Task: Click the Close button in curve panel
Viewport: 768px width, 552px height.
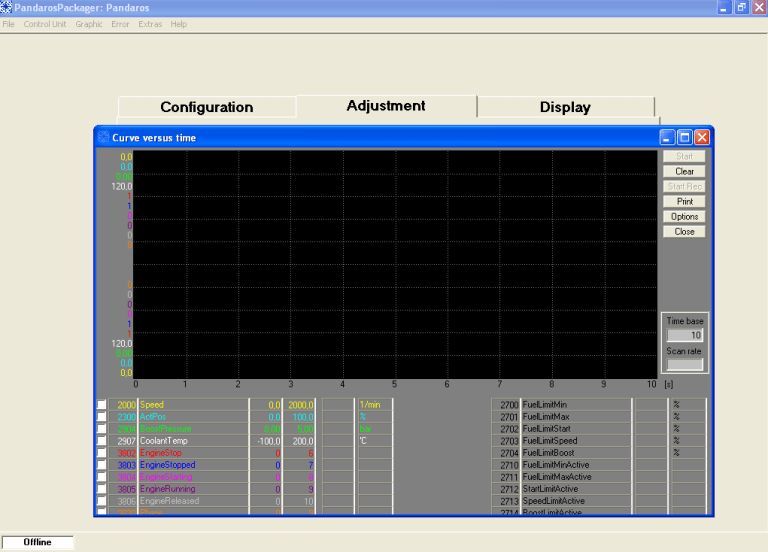Action: 684,232
